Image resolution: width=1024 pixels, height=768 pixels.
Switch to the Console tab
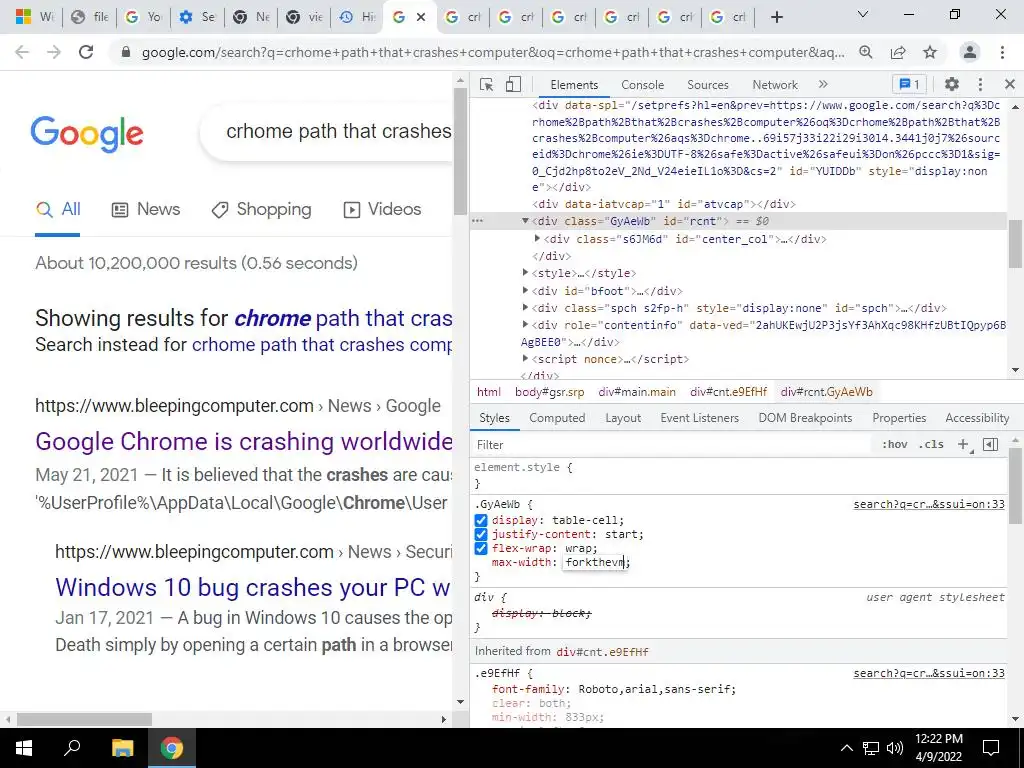tap(643, 85)
